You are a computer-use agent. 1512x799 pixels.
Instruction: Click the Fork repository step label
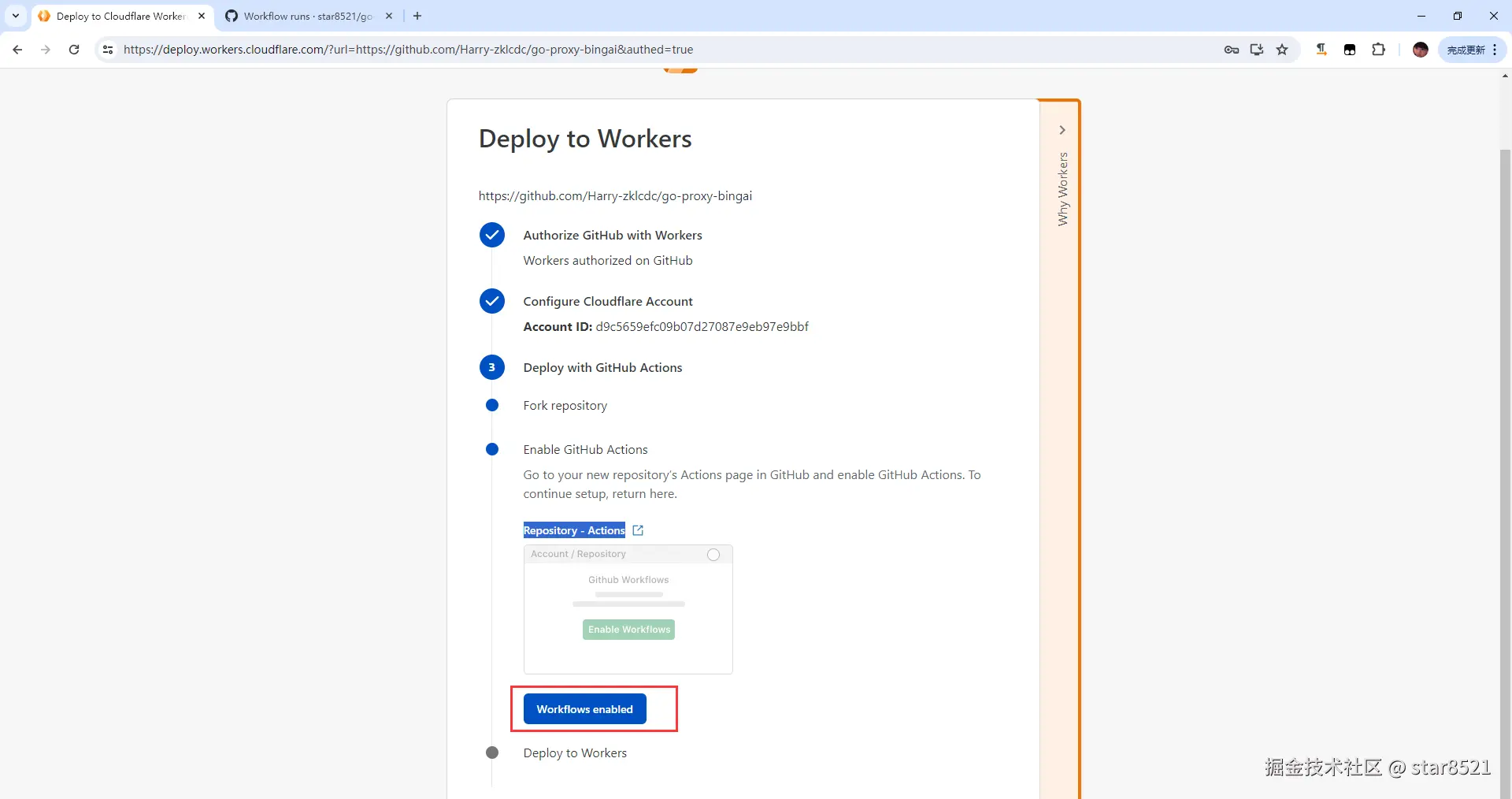pos(565,406)
